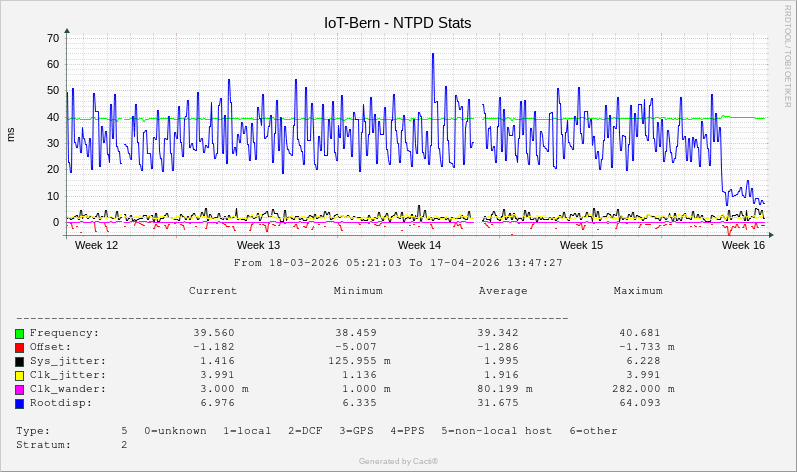Click the Current column header
The image size is (797, 472).
tap(213, 291)
